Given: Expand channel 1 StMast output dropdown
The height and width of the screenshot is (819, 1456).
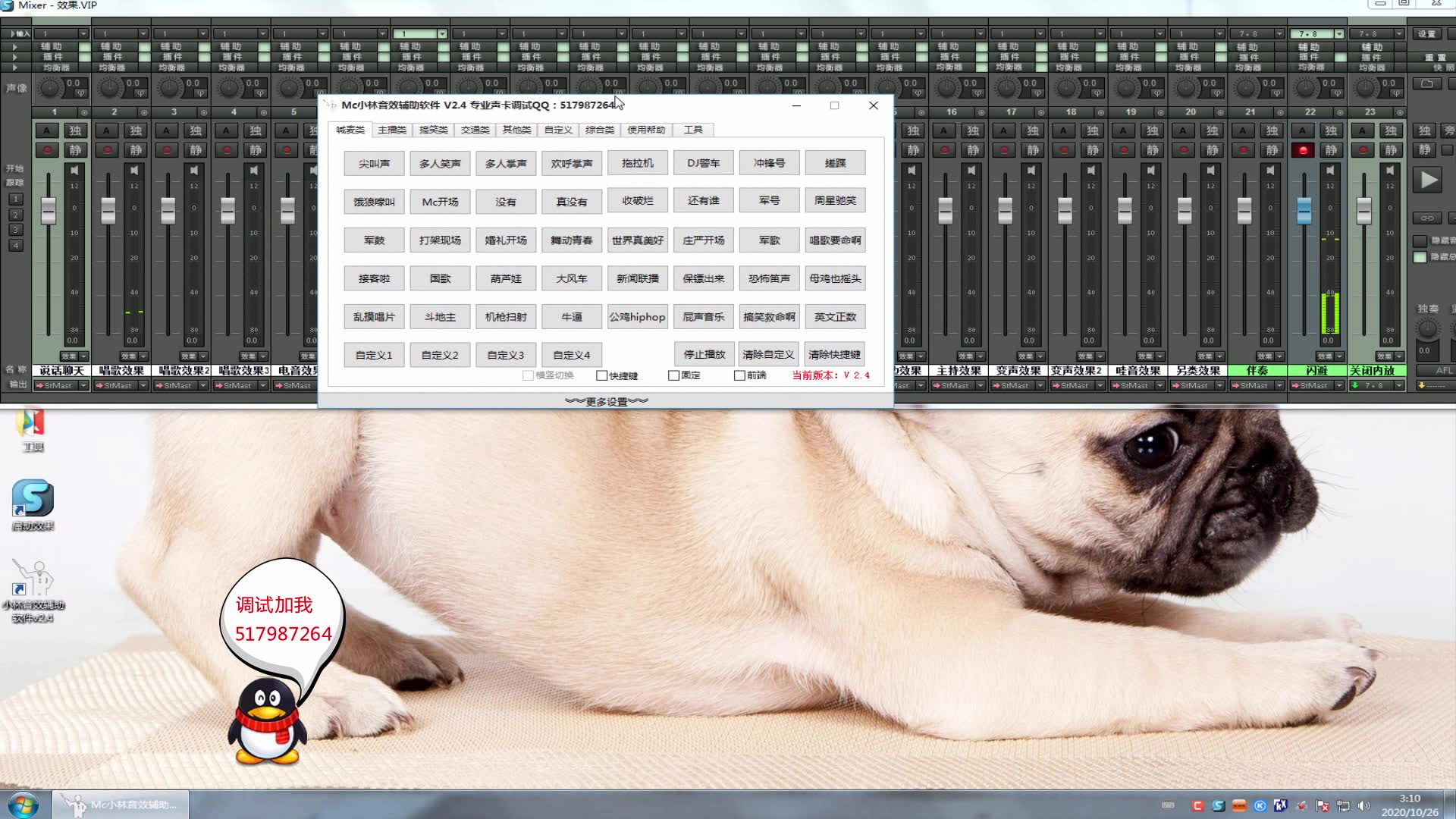Looking at the screenshot, I should click(83, 385).
